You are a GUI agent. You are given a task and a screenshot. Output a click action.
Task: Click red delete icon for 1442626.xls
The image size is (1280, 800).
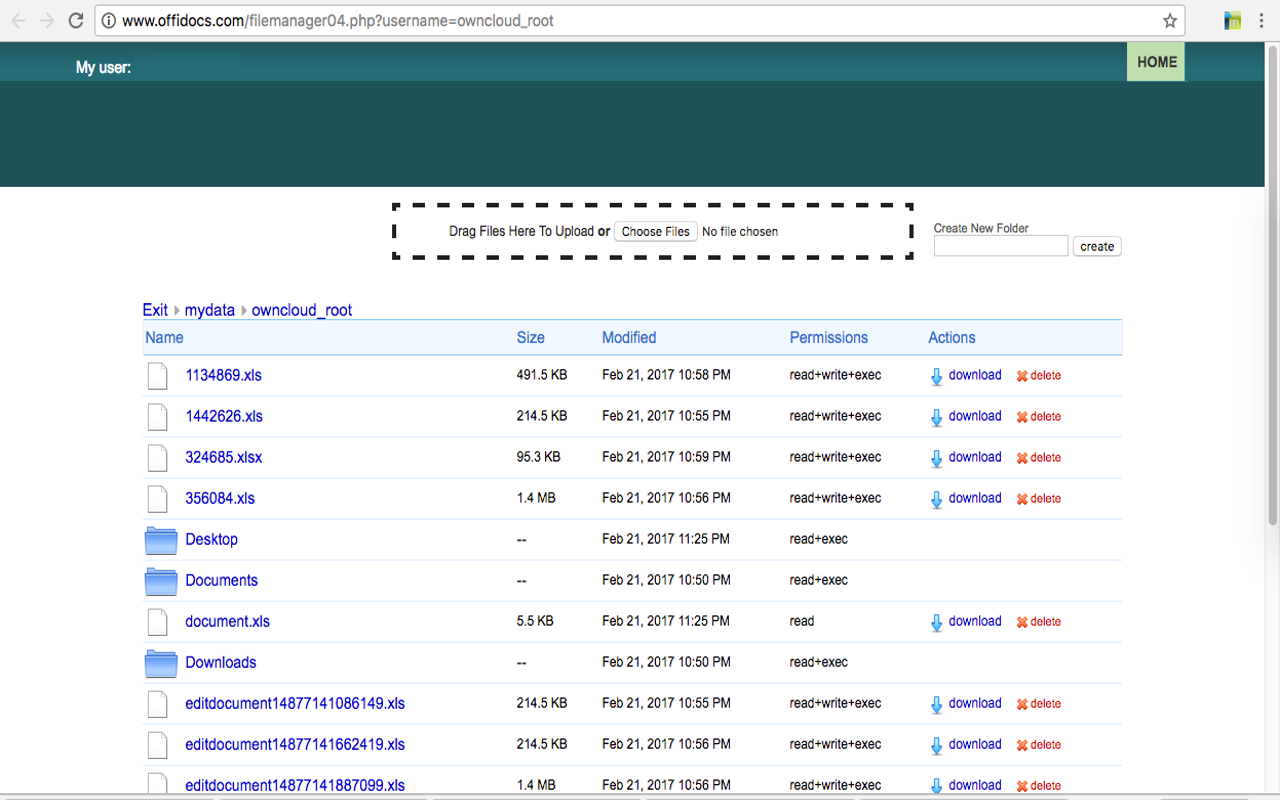pos(1022,417)
